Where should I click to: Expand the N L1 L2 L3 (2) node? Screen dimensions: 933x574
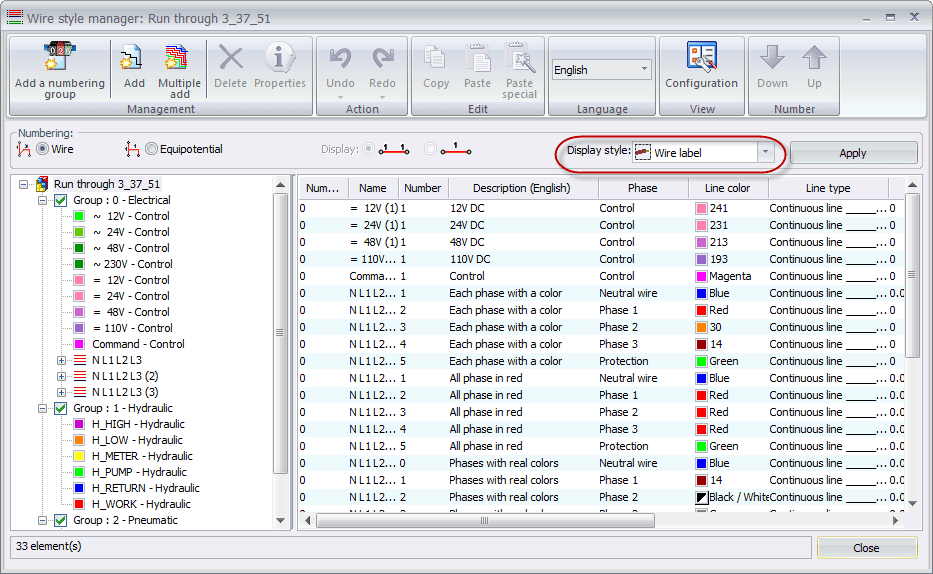61,377
